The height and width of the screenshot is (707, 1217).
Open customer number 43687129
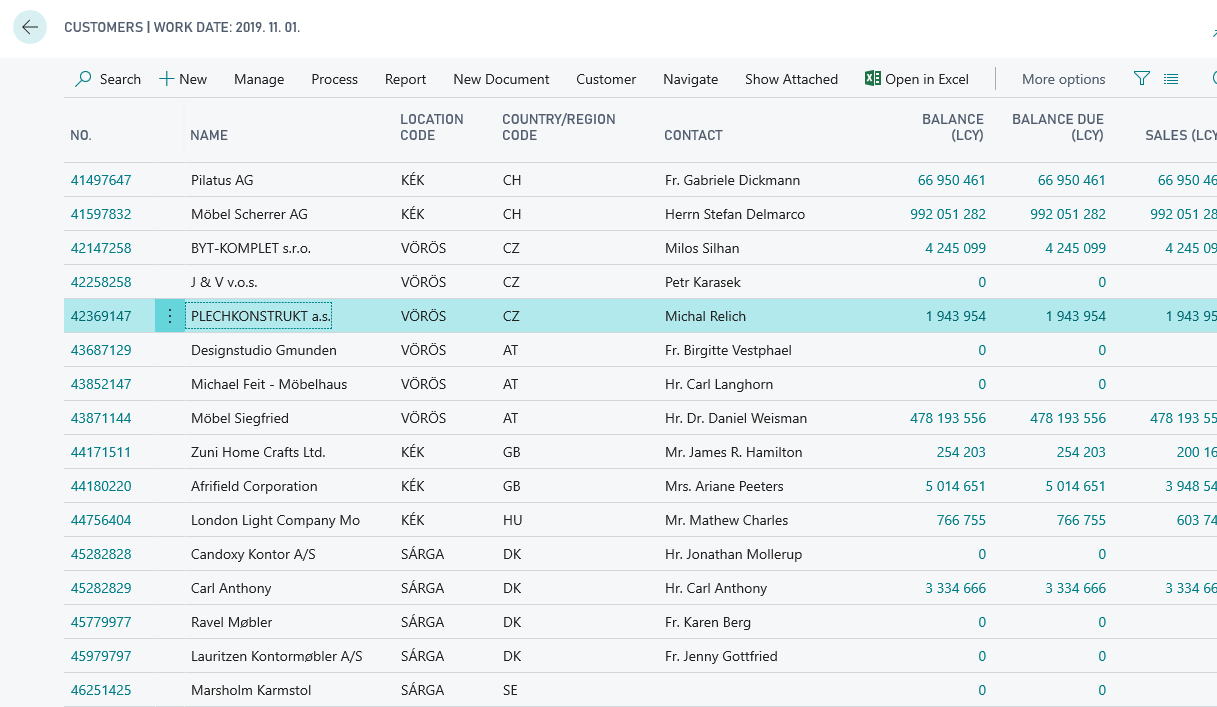point(101,350)
